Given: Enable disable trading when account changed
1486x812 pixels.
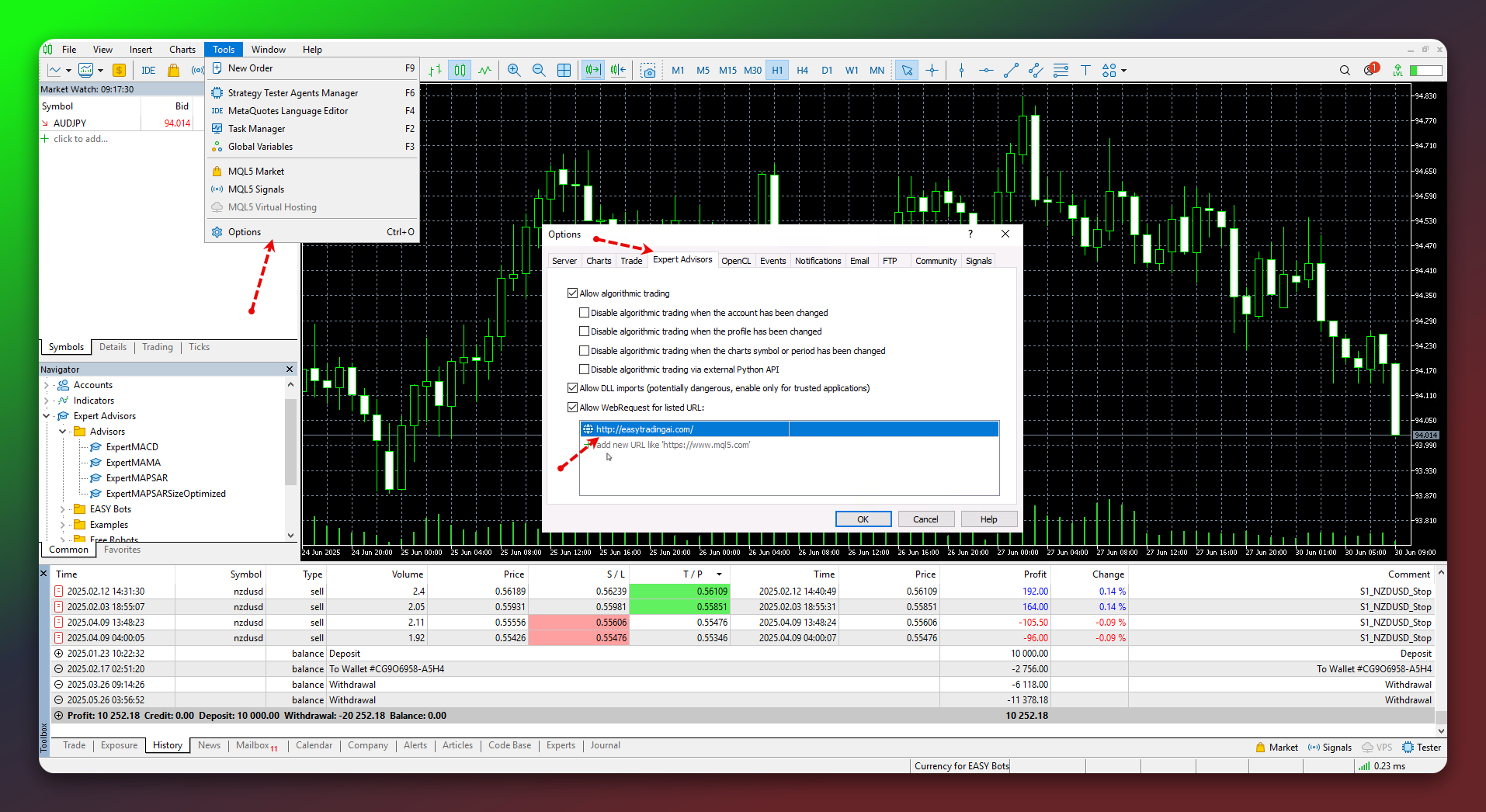Looking at the screenshot, I should [x=584, y=313].
